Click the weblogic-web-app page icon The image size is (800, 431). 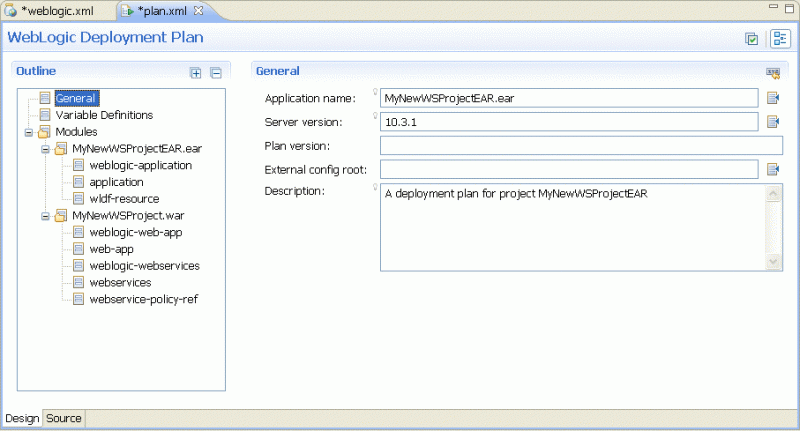point(78,232)
